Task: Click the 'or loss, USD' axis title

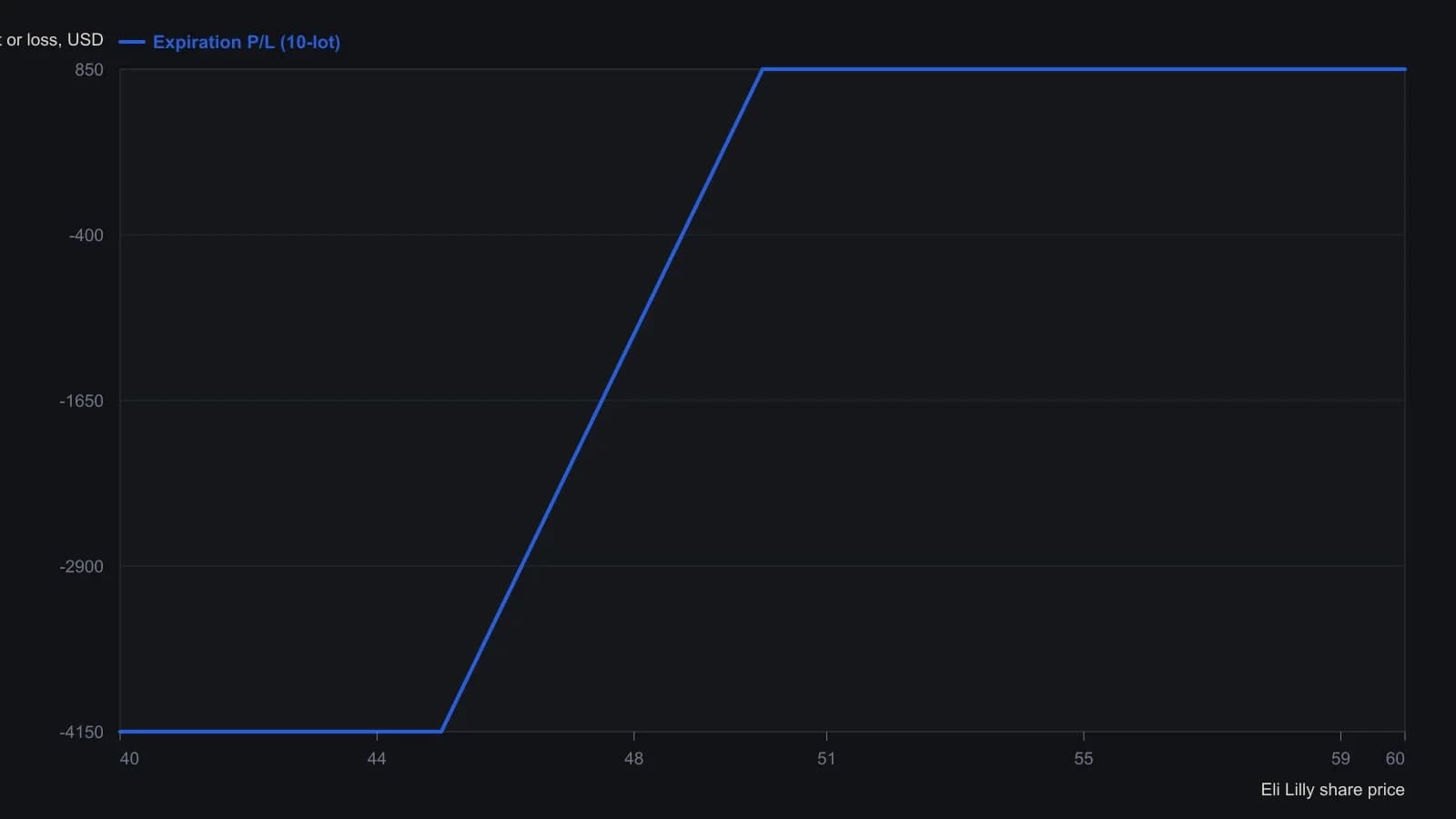Action: click(x=52, y=40)
